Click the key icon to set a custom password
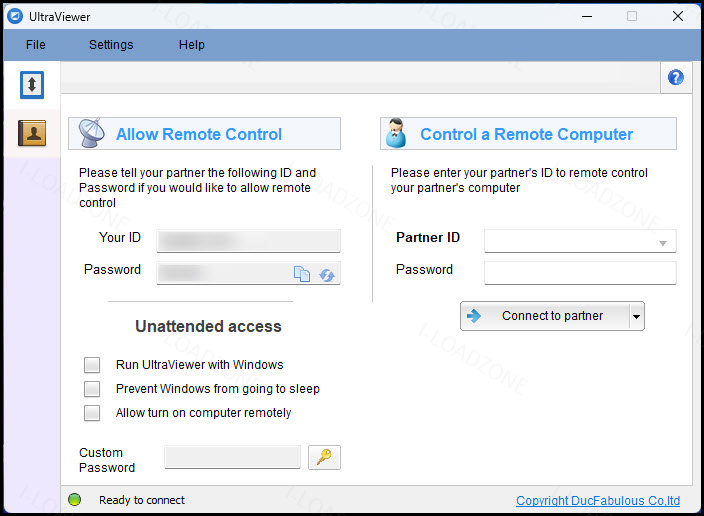 (x=324, y=458)
